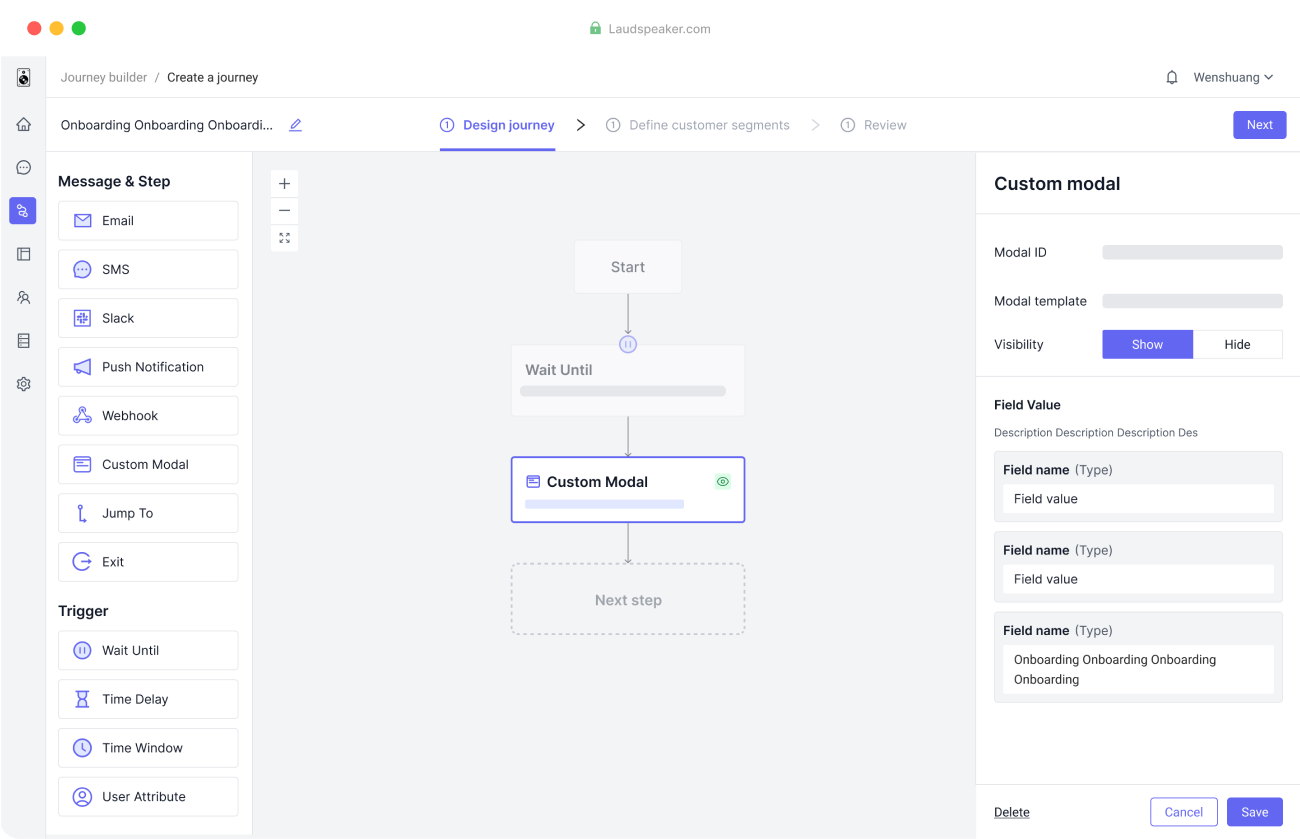Save the Custom modal settings
The height and width of the screenshot is (839, 1300).
[x=1254, y=811]
